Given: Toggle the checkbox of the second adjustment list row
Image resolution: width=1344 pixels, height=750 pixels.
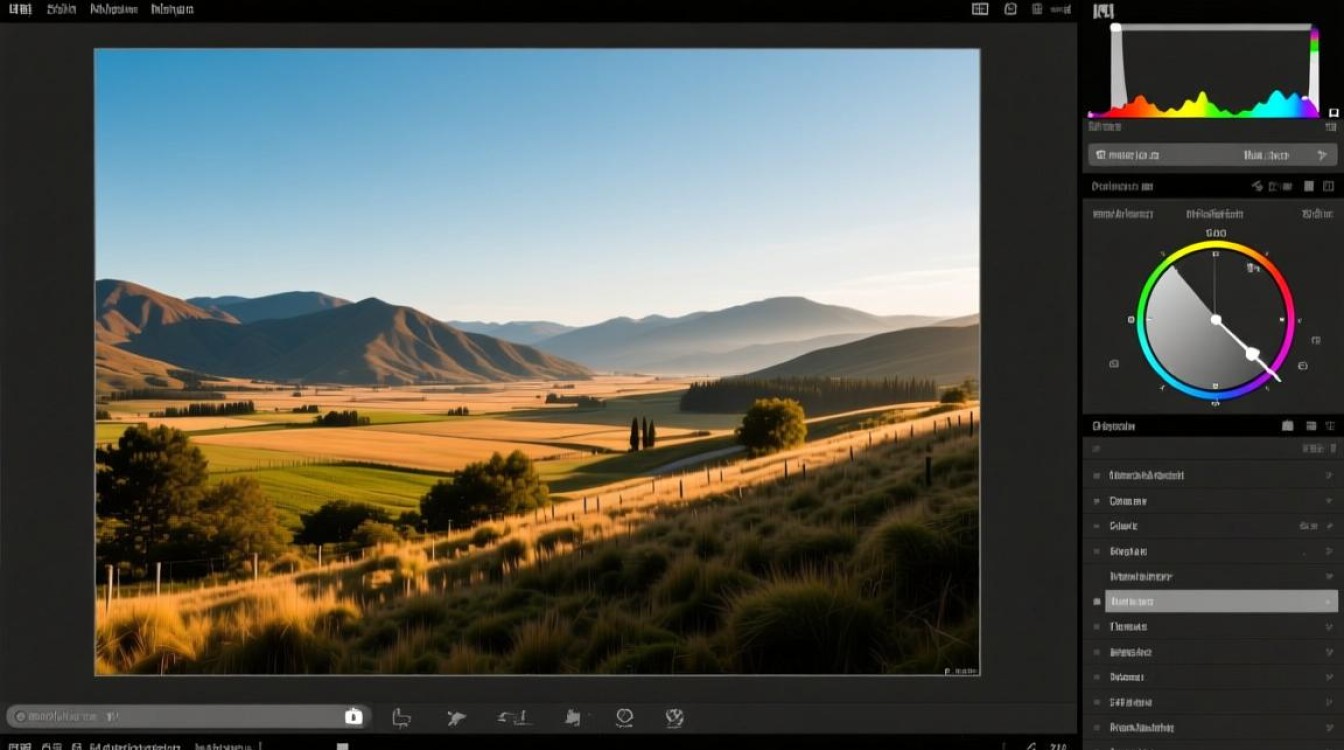Looking at the screenshot, I should 1097,501.
